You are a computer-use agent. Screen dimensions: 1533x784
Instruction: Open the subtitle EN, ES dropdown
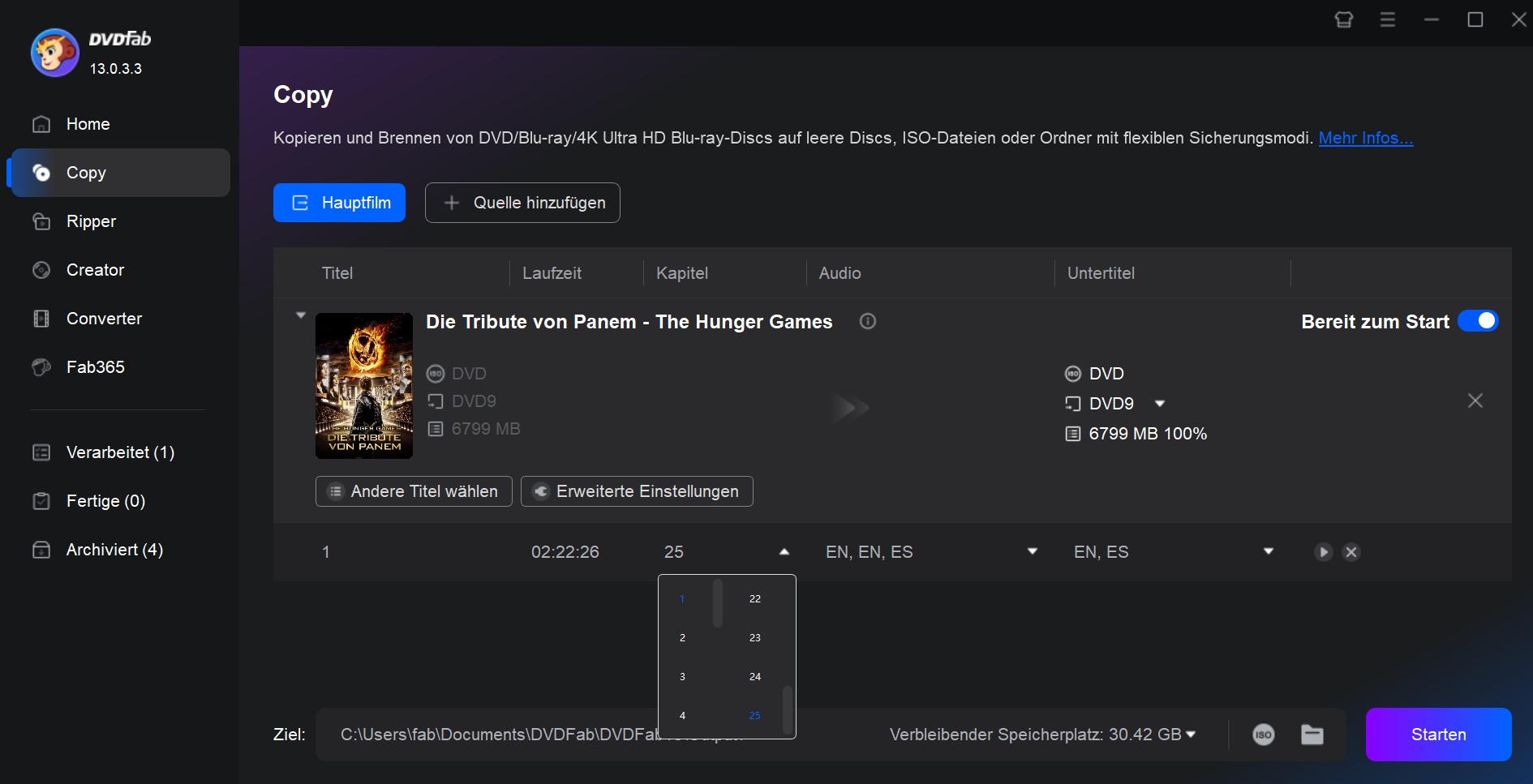(x=1269, y=551)
